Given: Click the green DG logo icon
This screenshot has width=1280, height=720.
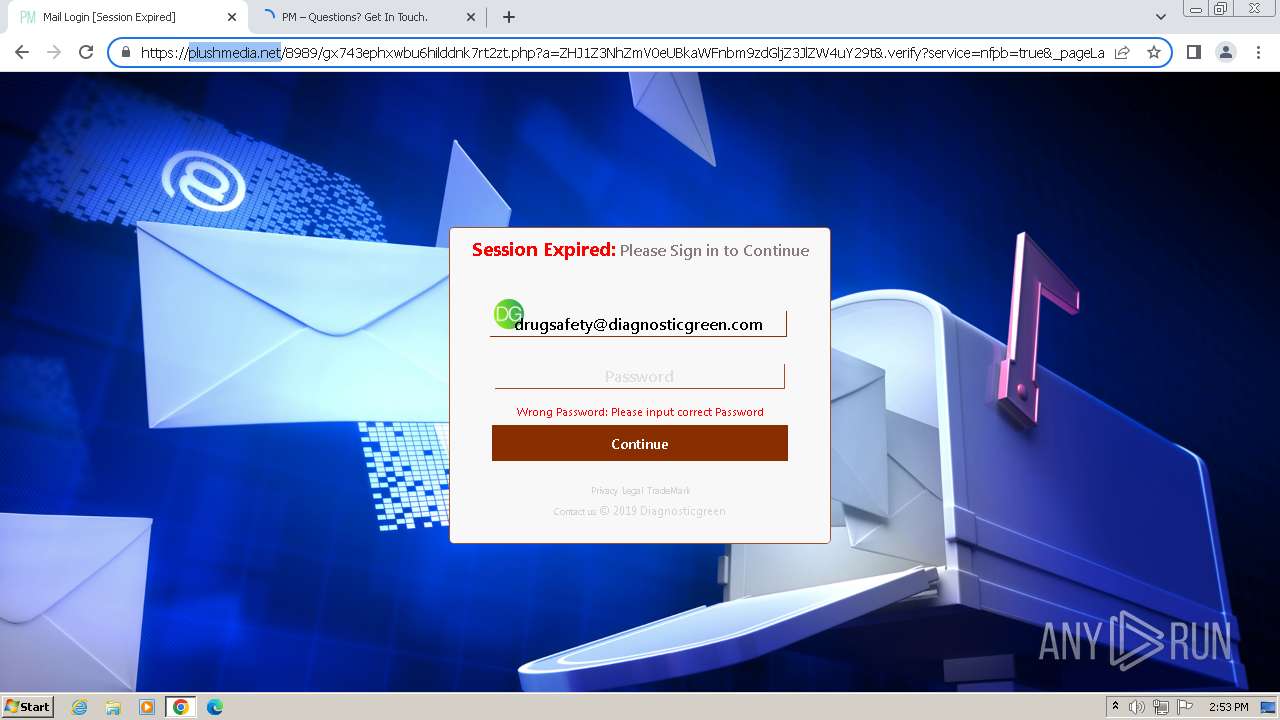Looking at the screenshot, I should [508, 314].
